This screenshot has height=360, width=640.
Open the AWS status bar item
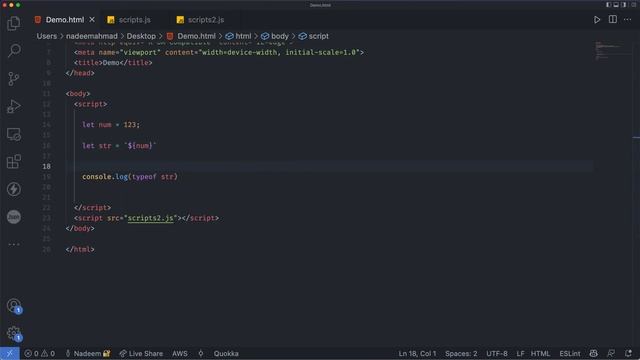(x=180, y=353)
